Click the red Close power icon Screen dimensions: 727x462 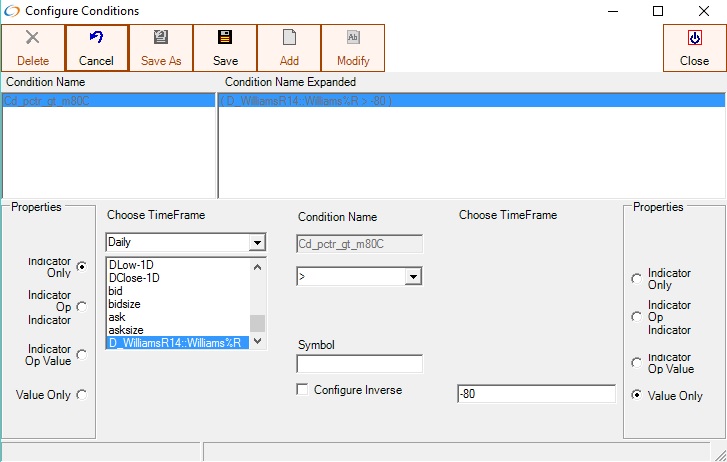pyautogui.click(x=694, y=38)
